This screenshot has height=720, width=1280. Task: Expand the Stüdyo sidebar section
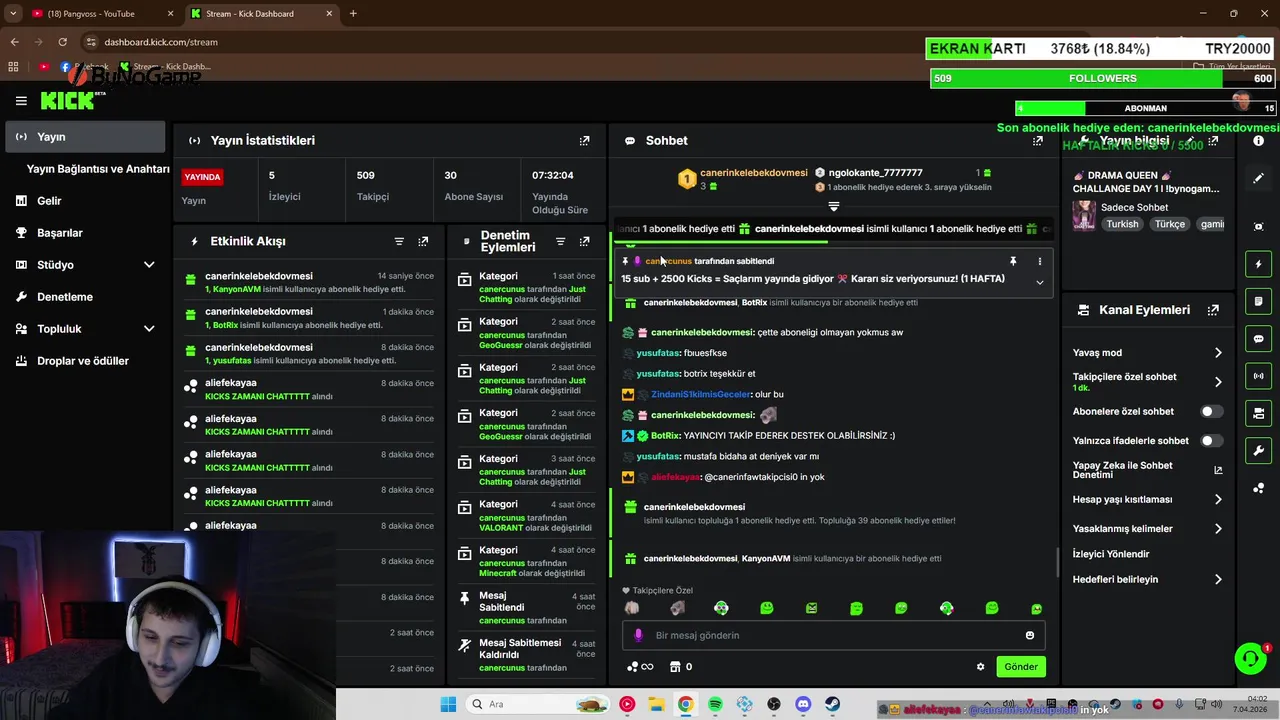click(149, 265)
